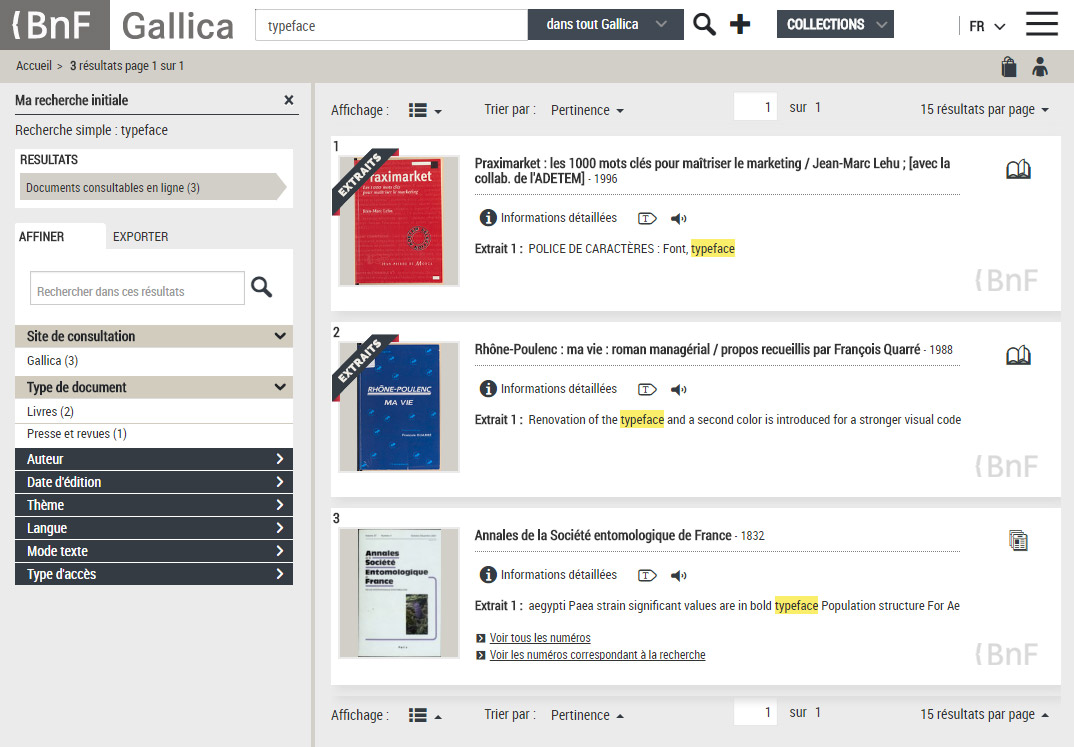Switch to the AFFINER tab
Viewport: 1074px width, 747px height.
(x=42, y=237)
